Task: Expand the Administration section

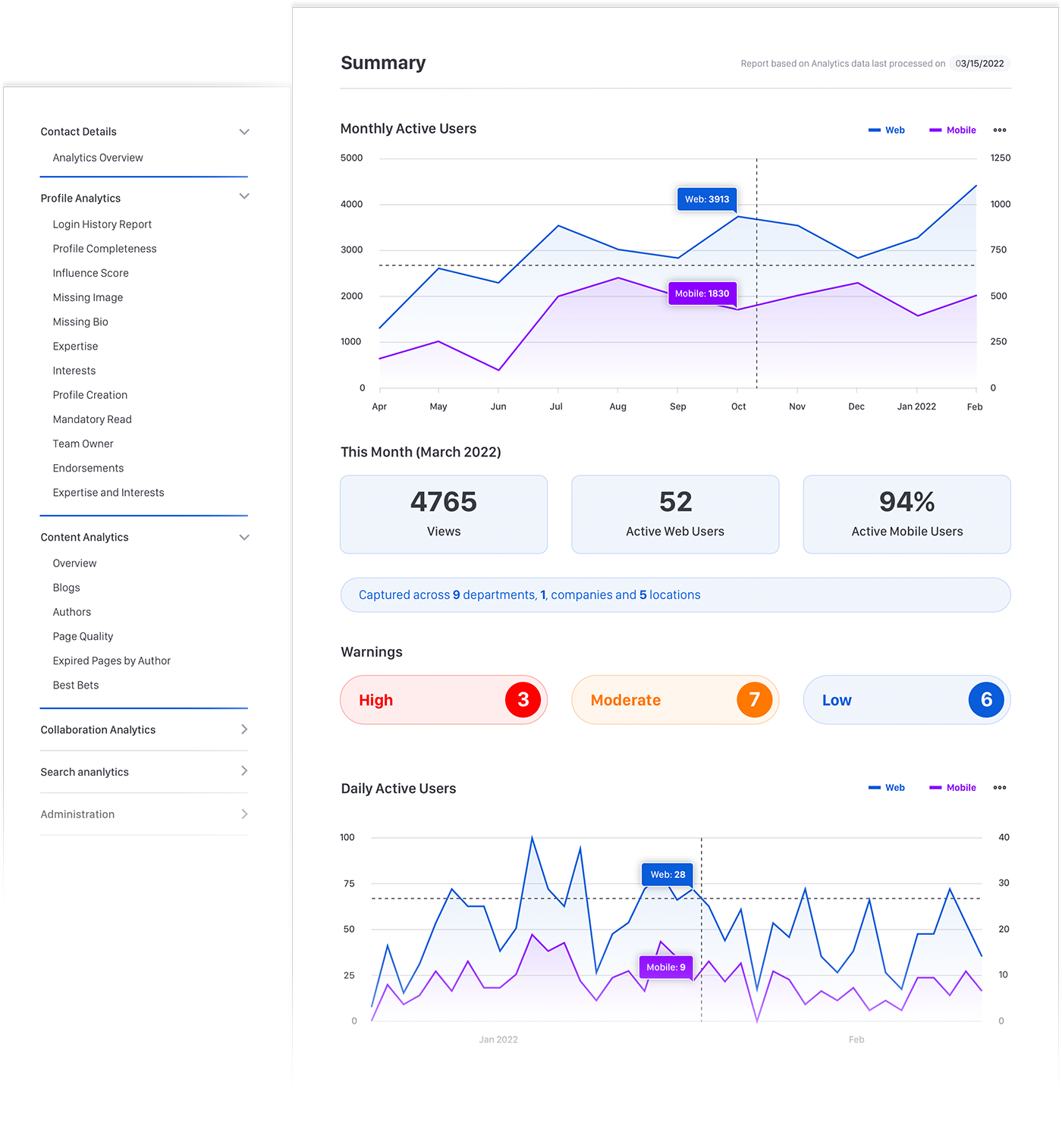Action: [244, 814]
